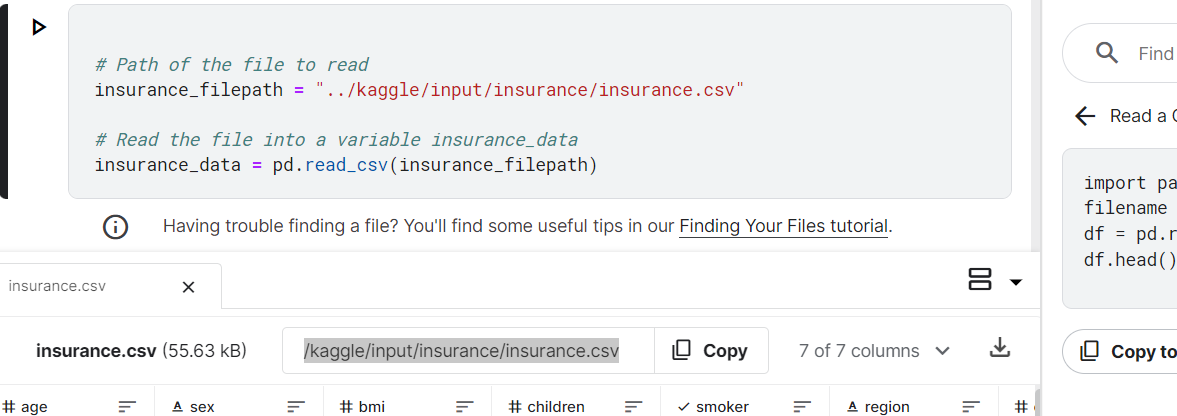Screen dimensions: 1177x416
Task: Sort the children column
Action: coord(634,406)
